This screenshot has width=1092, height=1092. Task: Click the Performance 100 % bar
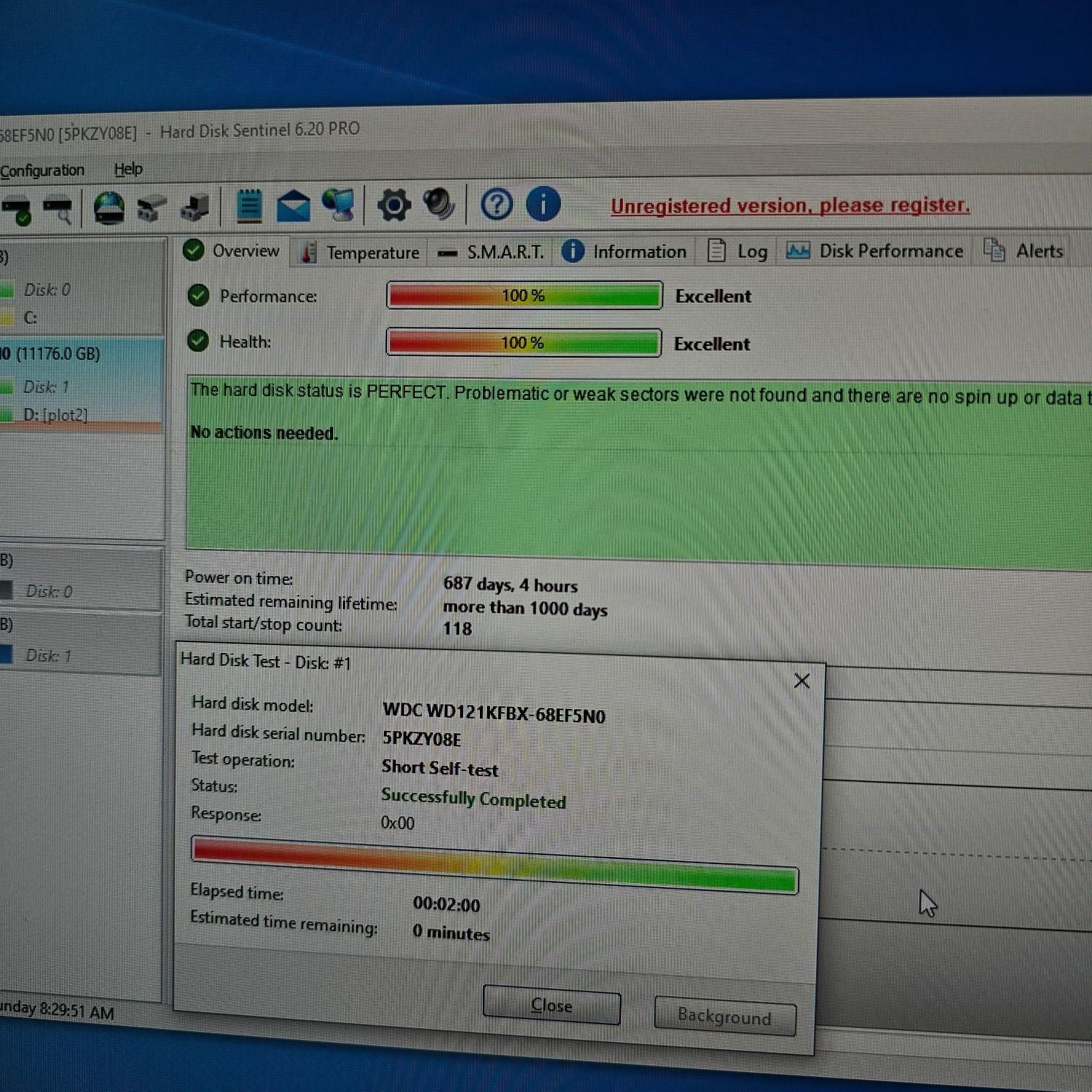524,296
